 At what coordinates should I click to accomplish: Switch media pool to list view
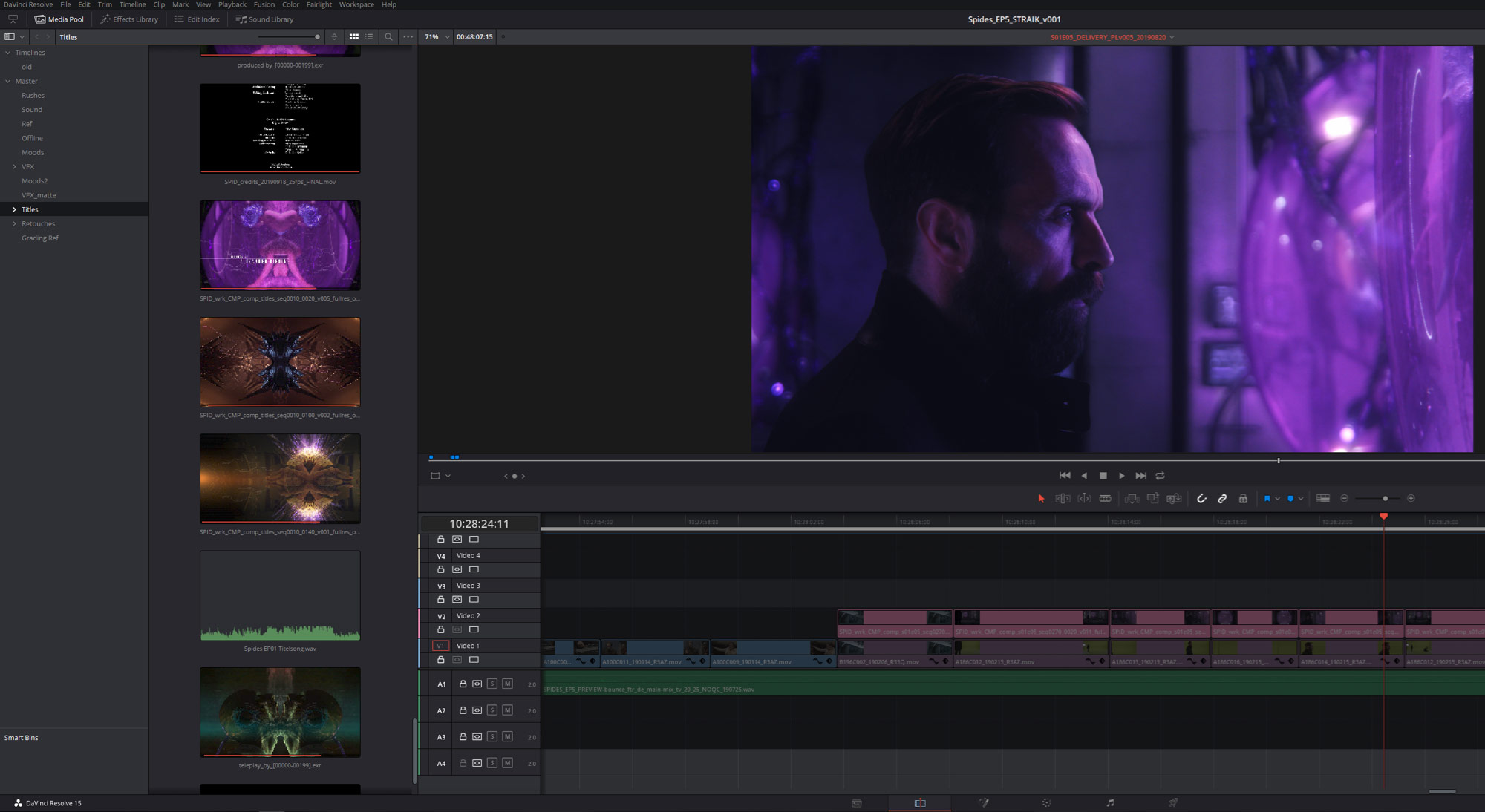click(x=370, y=37)
